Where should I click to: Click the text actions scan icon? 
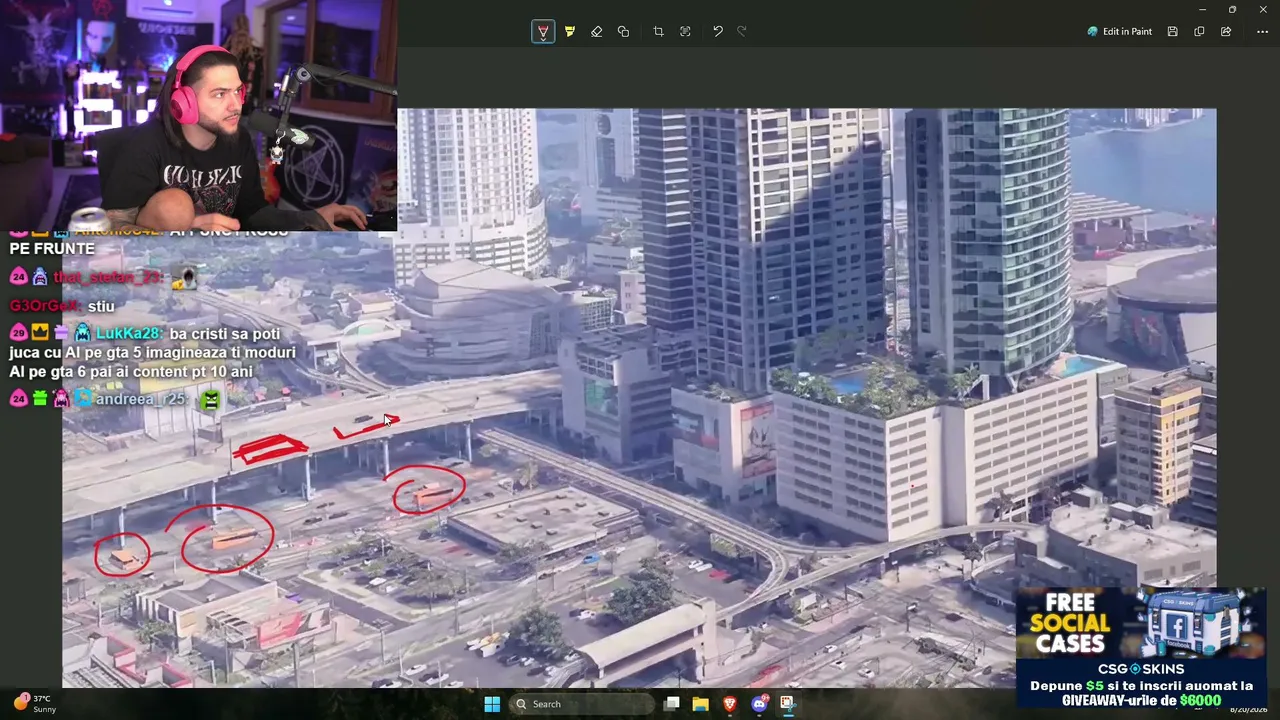[x=685, y=32]
